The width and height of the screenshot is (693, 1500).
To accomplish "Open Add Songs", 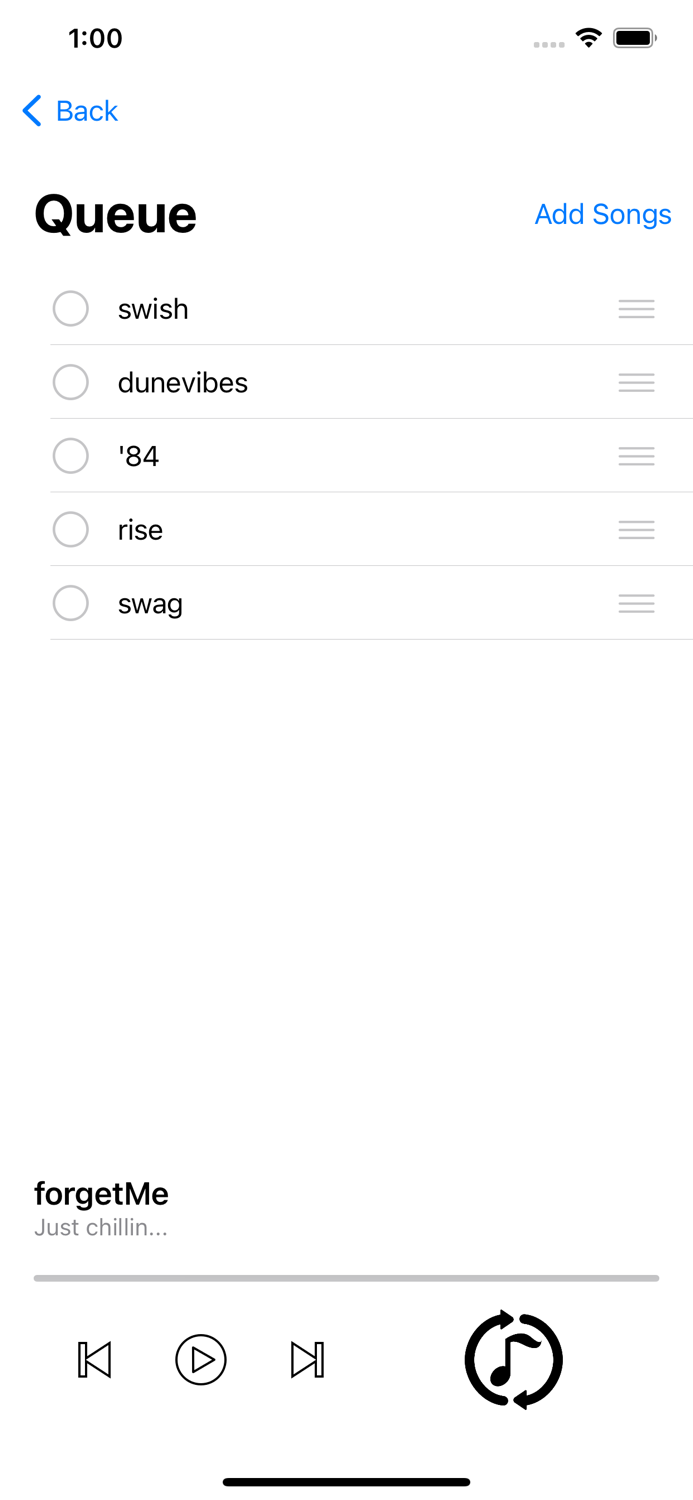I will (602, 214).
